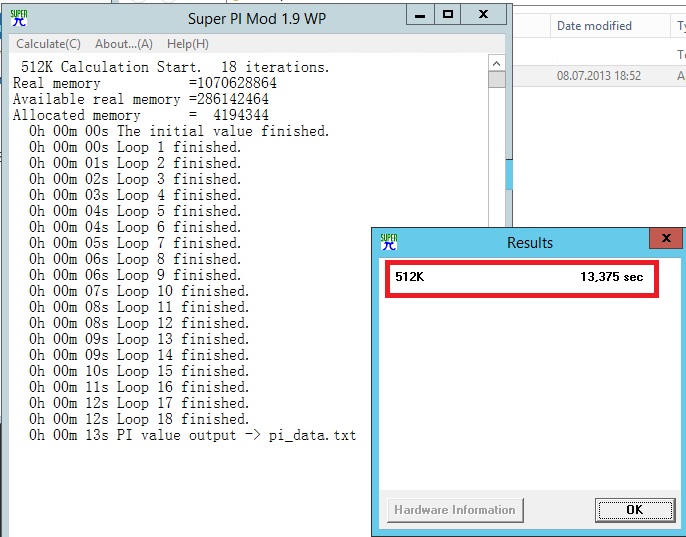
Task: Click OK in the Results dialog
Action: click(634, 510)
